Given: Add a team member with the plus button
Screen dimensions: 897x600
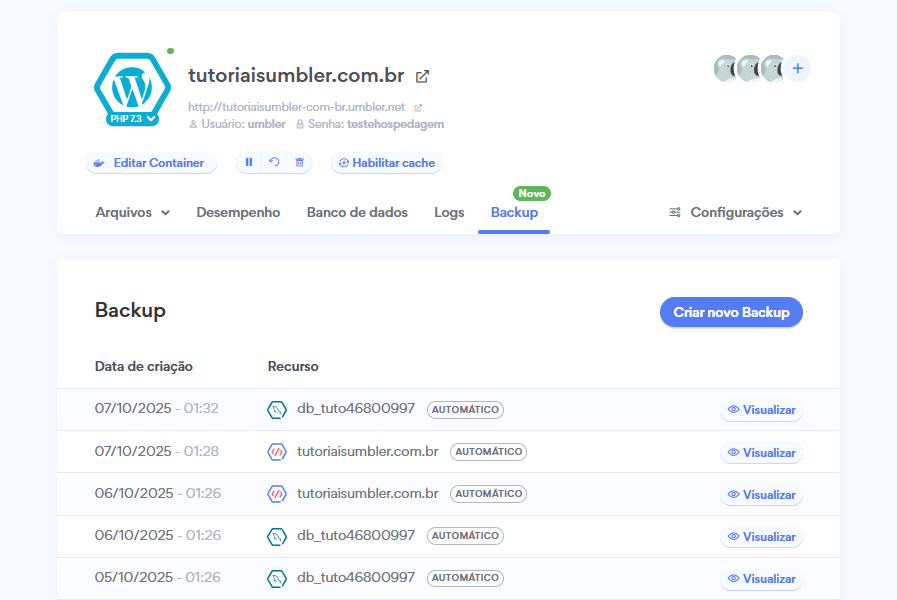Looking at the screenshot, I should point(797,68).
